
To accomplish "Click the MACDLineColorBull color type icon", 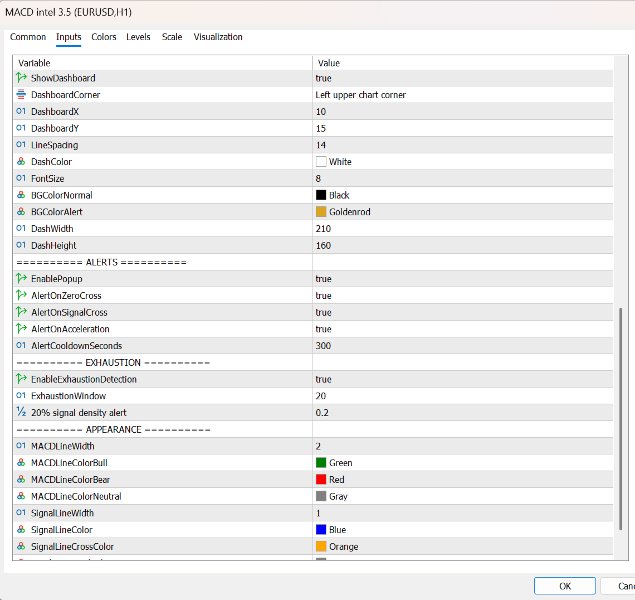I will coord(21,462).
